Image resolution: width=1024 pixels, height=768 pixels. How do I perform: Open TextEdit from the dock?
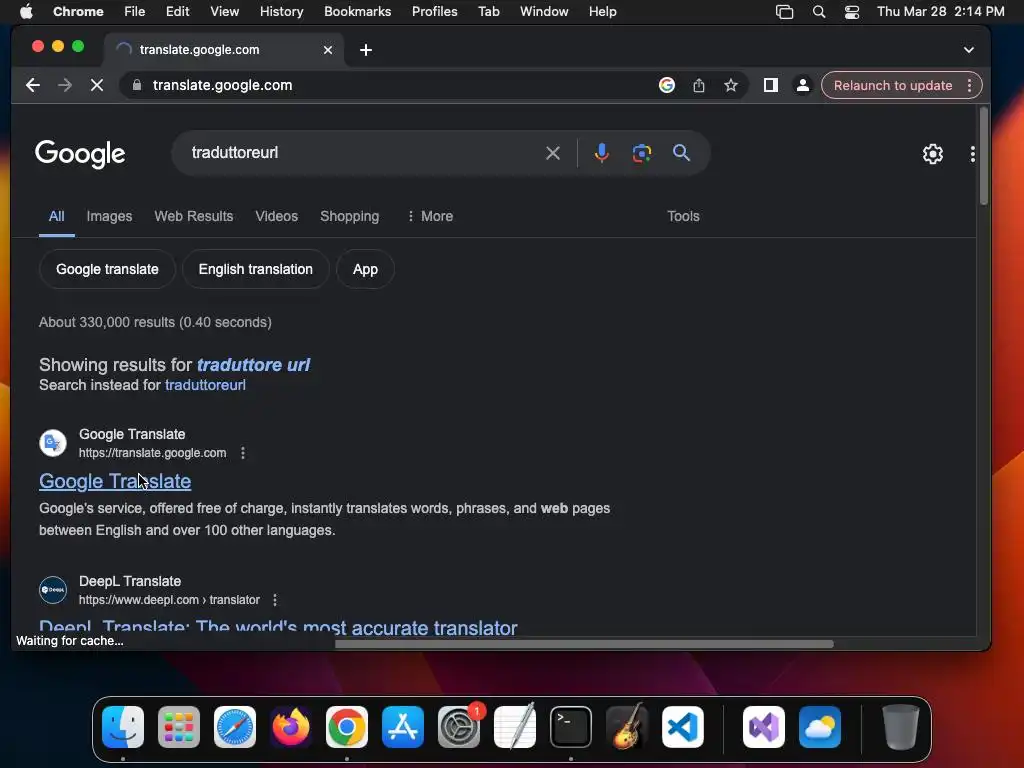(x=515, y=727)
